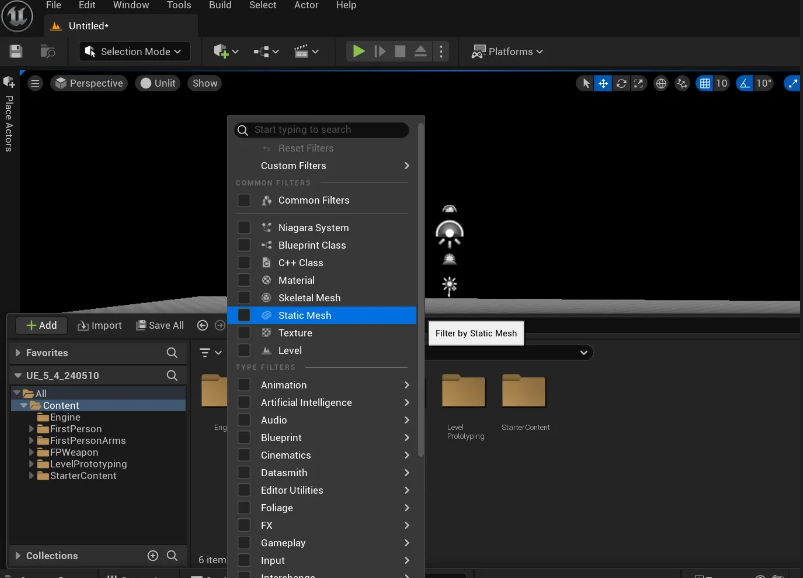This screenshot has width=803, height=578.
Task: Open the Window menu
Action: coord(131,5)
